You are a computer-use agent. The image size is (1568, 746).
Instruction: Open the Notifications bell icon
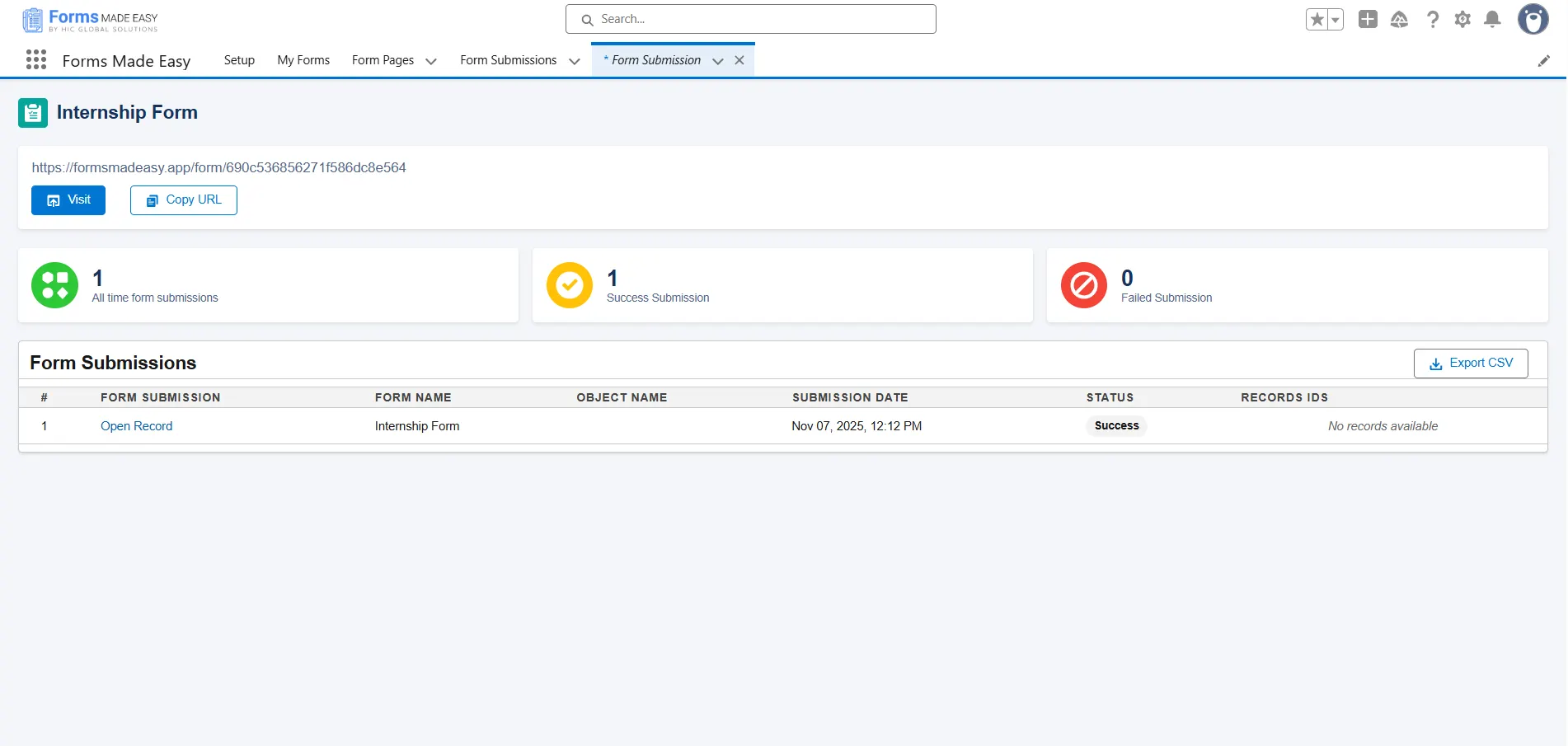pyautogui.click(x=1492, y=20)
